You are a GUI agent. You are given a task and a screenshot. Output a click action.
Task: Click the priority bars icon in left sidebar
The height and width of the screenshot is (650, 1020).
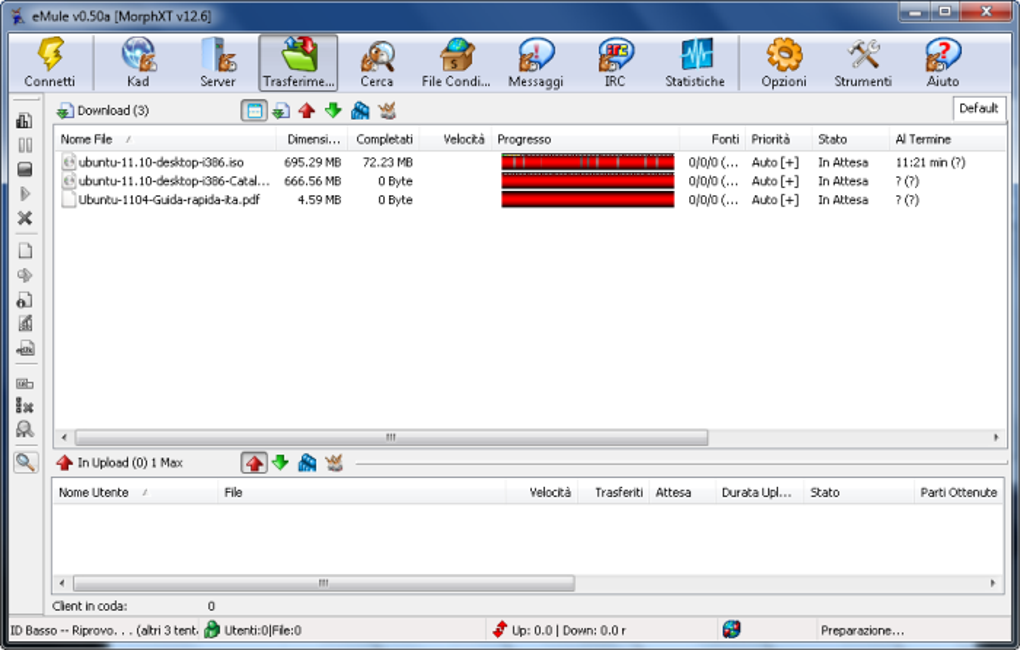[x=25, y=120]
